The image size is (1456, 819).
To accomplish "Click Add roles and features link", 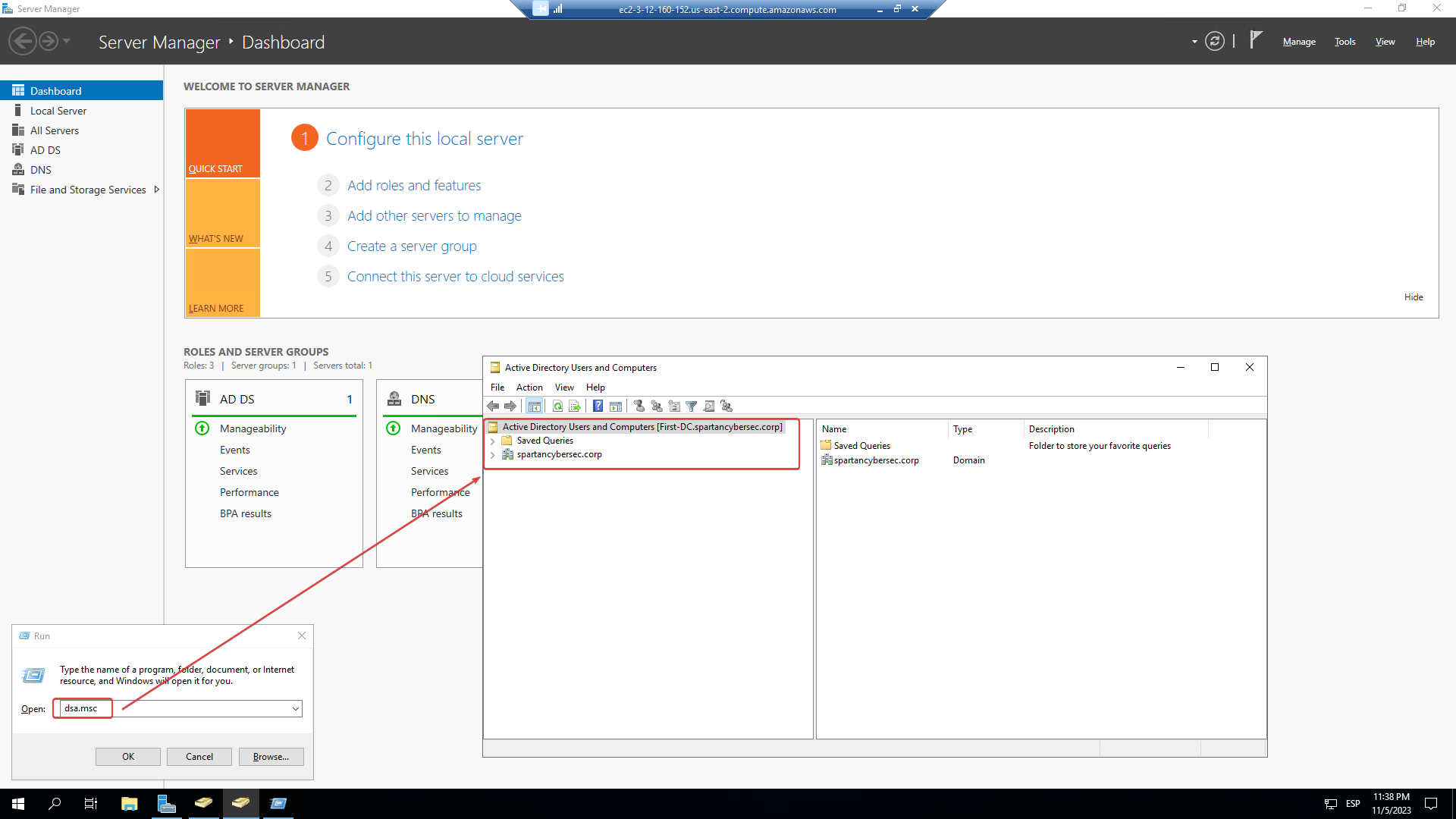I will pyautogui.click(x=414, y=186).
